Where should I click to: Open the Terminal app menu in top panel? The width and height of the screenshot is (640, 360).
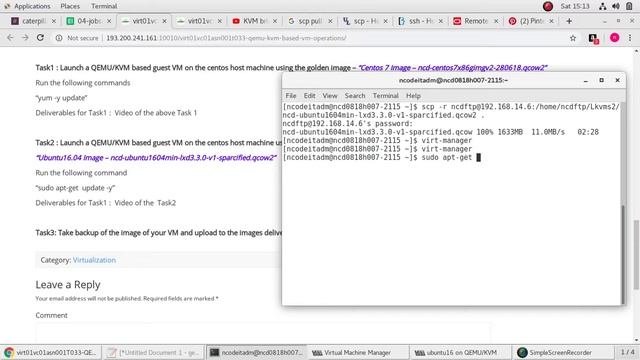pyautogui.click(x=104, y=6)
